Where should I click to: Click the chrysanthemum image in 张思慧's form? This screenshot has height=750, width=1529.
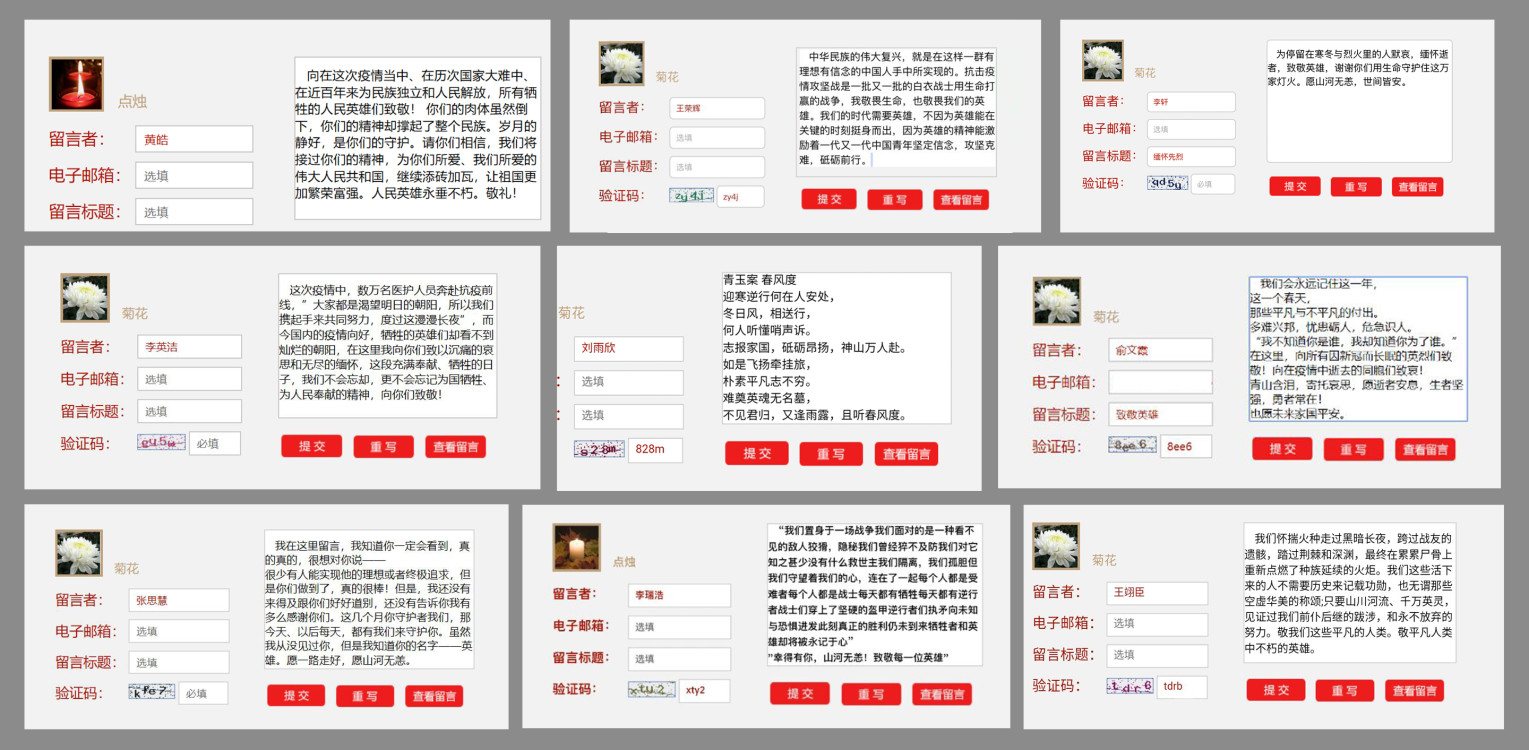(x=79, y=553)
